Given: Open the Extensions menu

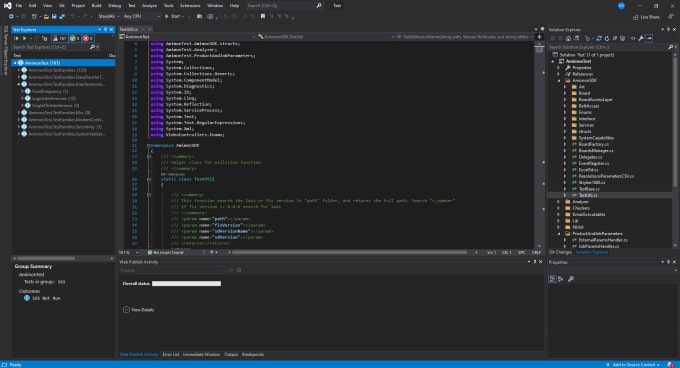Looking at the screenshot, I should (x=190, y=6).
